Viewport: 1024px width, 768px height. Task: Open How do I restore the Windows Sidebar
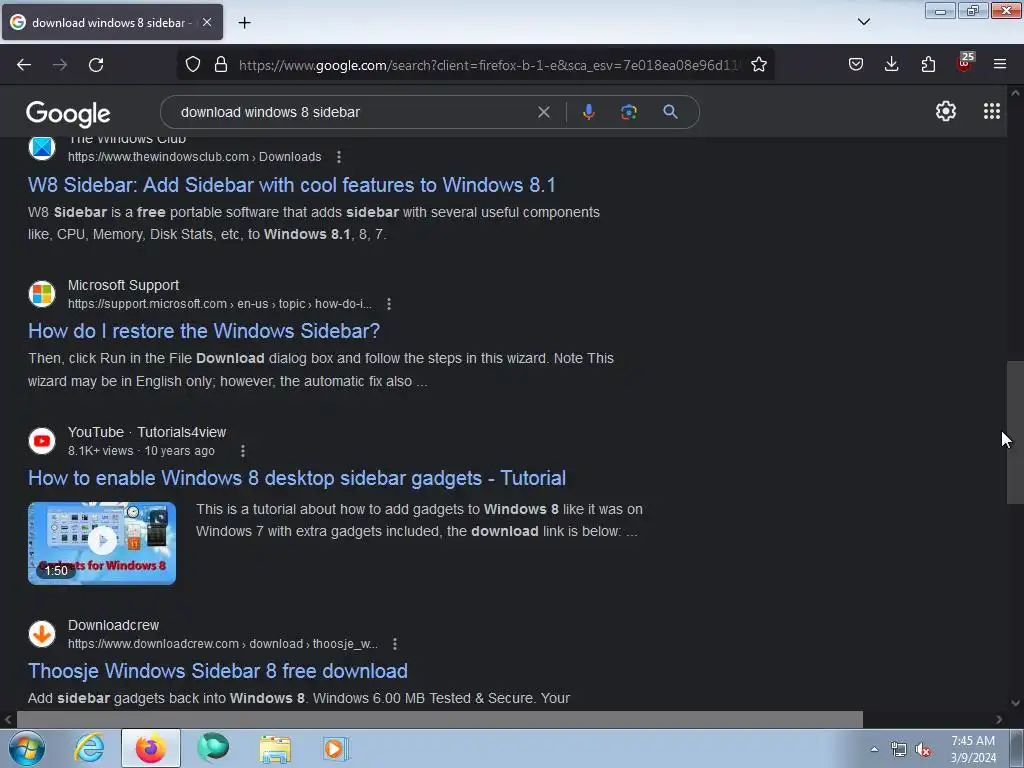tap(204, 331)
